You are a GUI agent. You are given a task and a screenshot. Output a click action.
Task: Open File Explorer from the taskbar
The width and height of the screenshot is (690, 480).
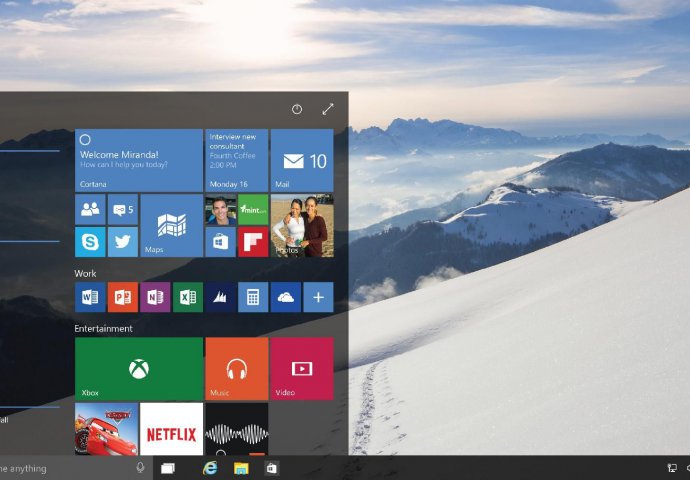click(x=241, y=468)
